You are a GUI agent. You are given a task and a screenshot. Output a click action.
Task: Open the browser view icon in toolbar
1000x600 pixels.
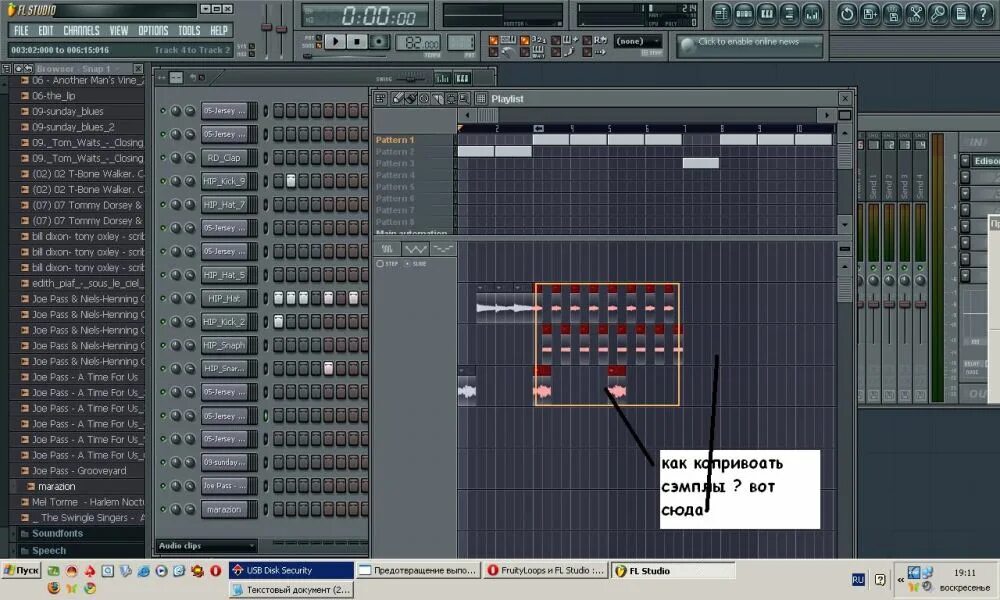pyautogui.click(x=790, y=14)
